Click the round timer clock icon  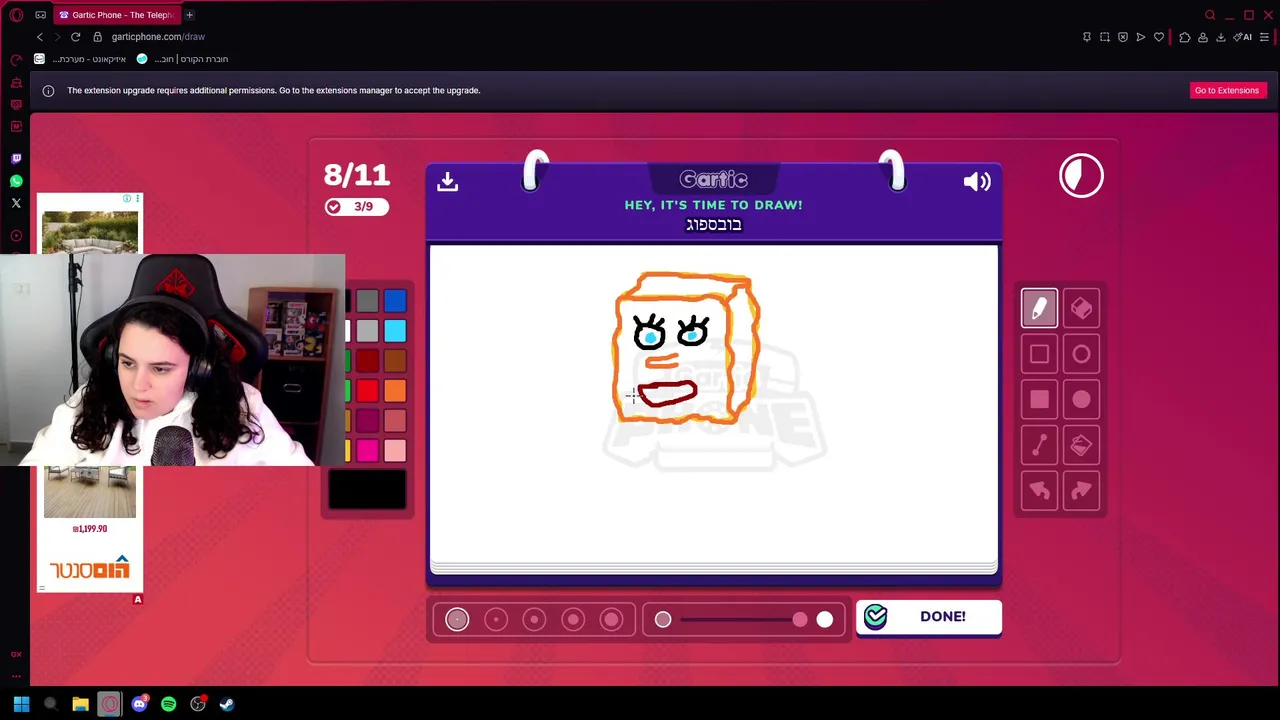[x=1081, y=176]
